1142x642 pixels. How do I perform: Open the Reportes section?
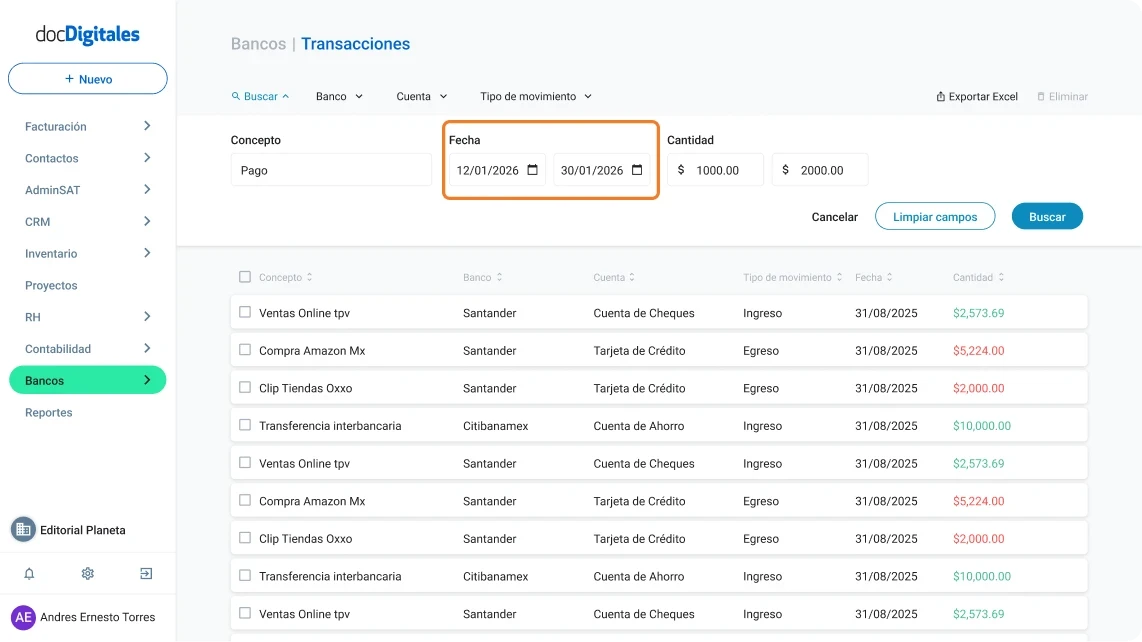click(48, 412)
